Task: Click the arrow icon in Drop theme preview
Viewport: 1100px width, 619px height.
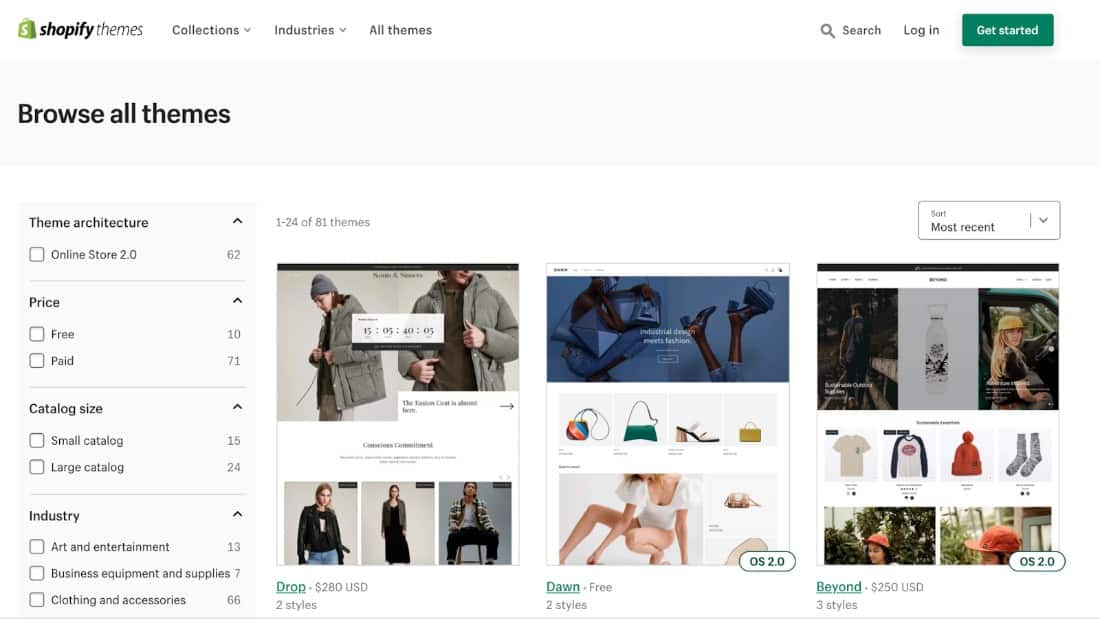Action: (507, 406)
